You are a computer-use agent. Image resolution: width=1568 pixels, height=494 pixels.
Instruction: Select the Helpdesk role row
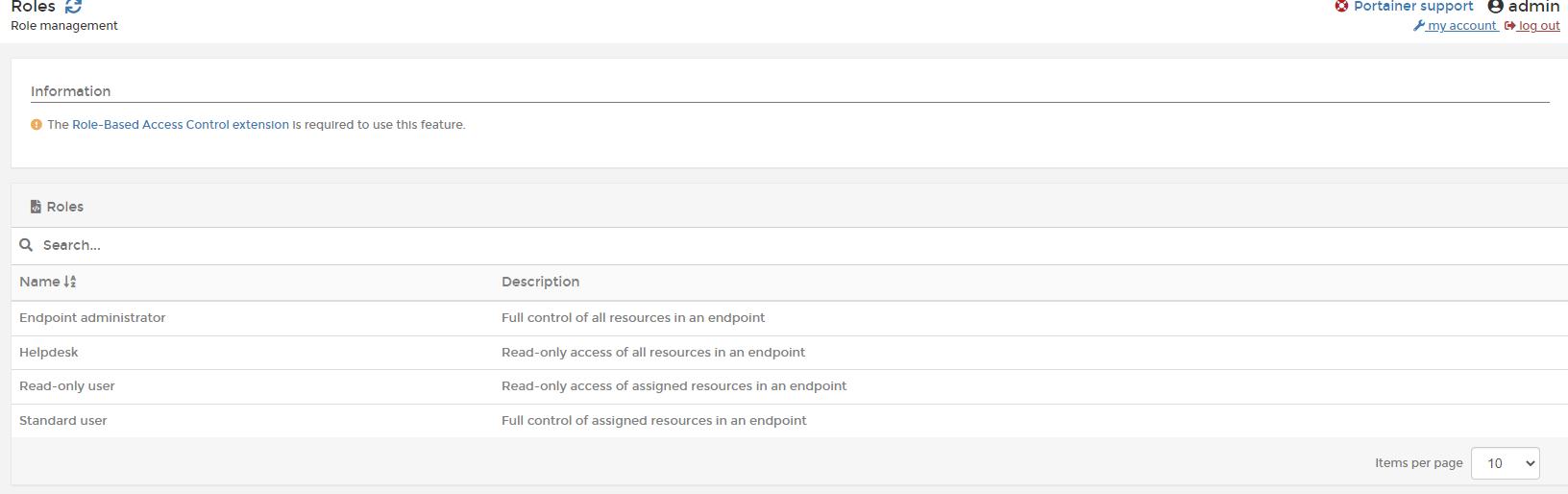coord(49,353)
